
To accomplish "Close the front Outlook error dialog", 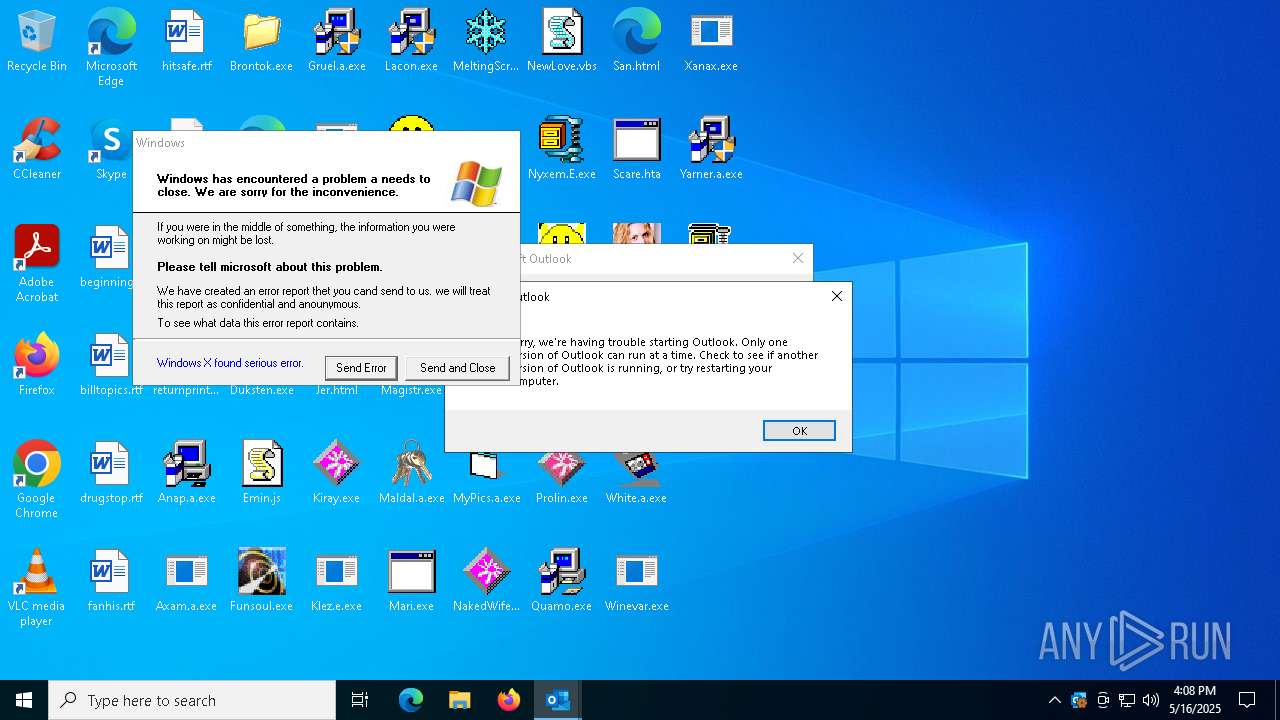I will (x=837, y=296).
